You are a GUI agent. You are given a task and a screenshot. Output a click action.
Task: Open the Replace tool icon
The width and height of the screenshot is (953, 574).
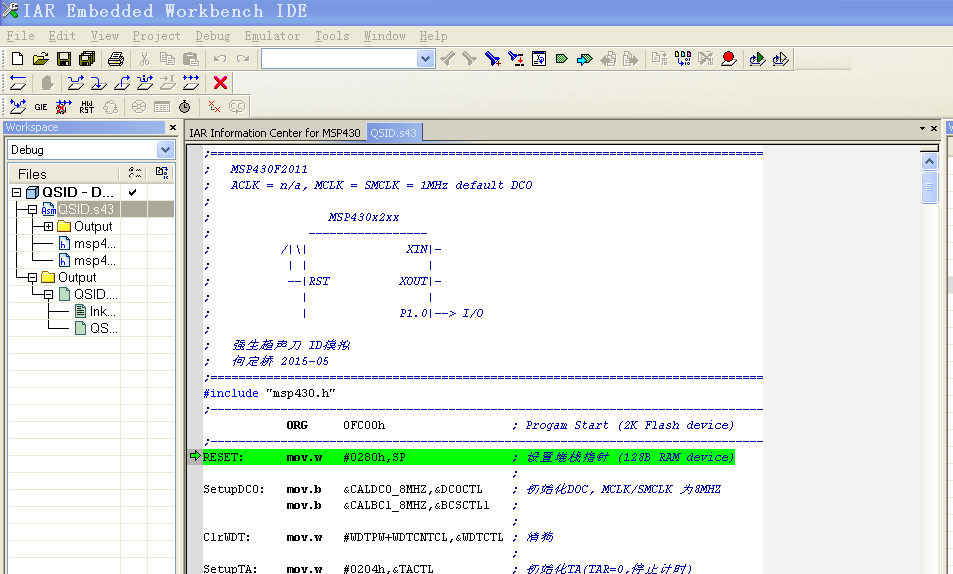516,59
